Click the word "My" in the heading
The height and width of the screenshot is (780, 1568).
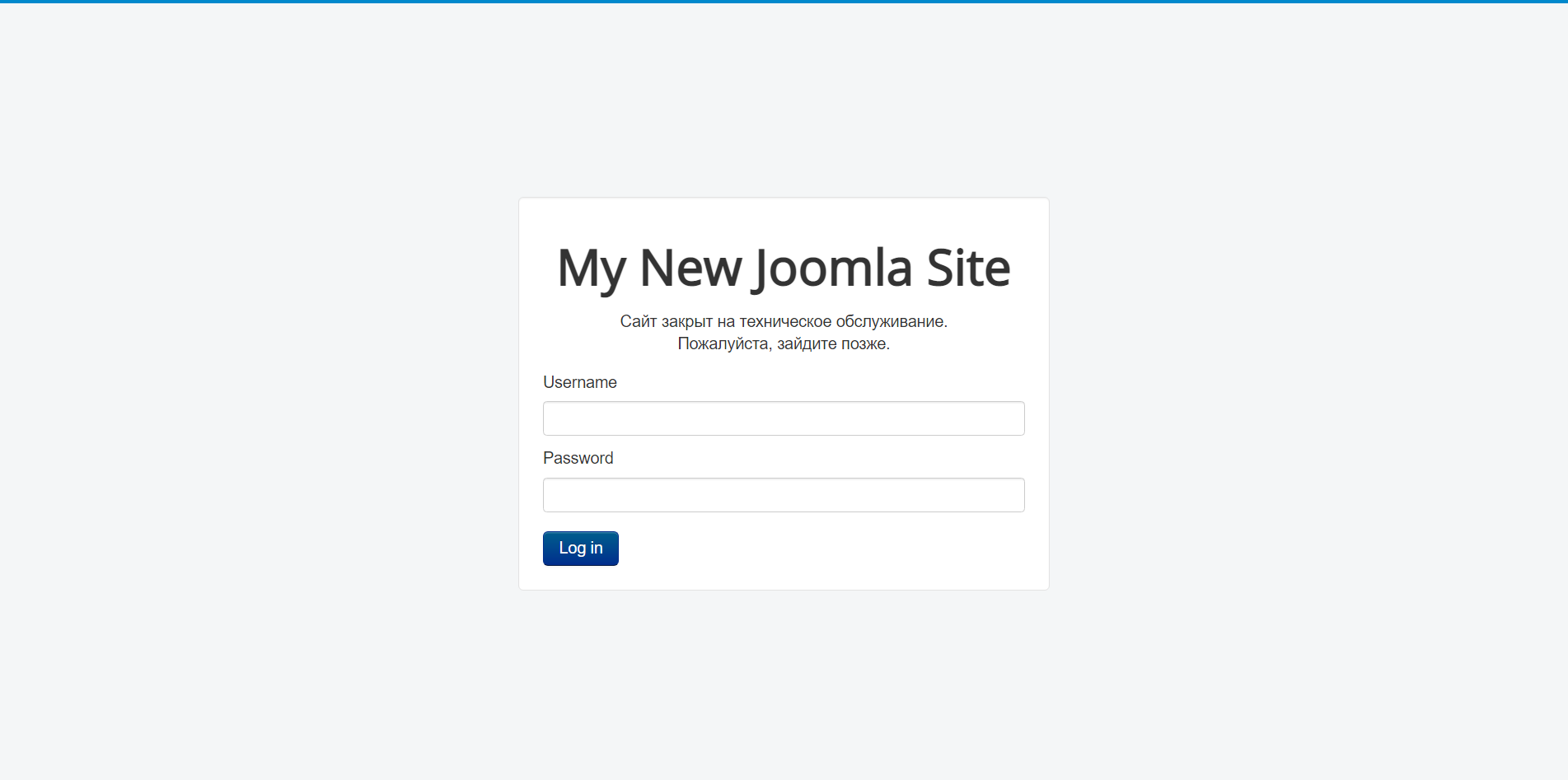(591, 268)
